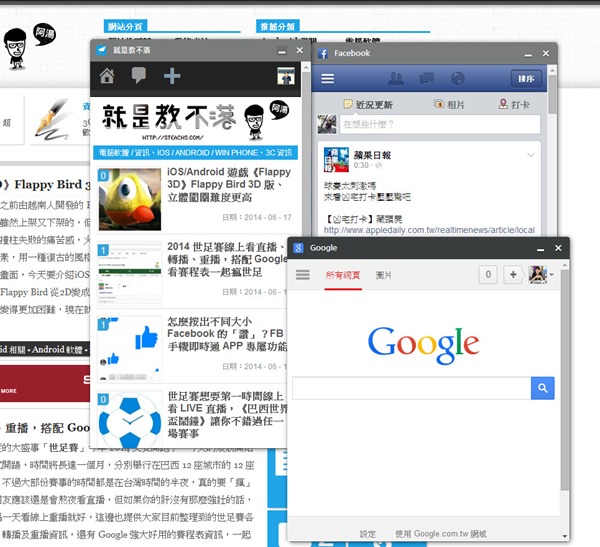This screenshot has height=547, width=600.
Task: Open the Google panel hamburger menu icon
Action: pyautogui.click(x=303, y=274)
